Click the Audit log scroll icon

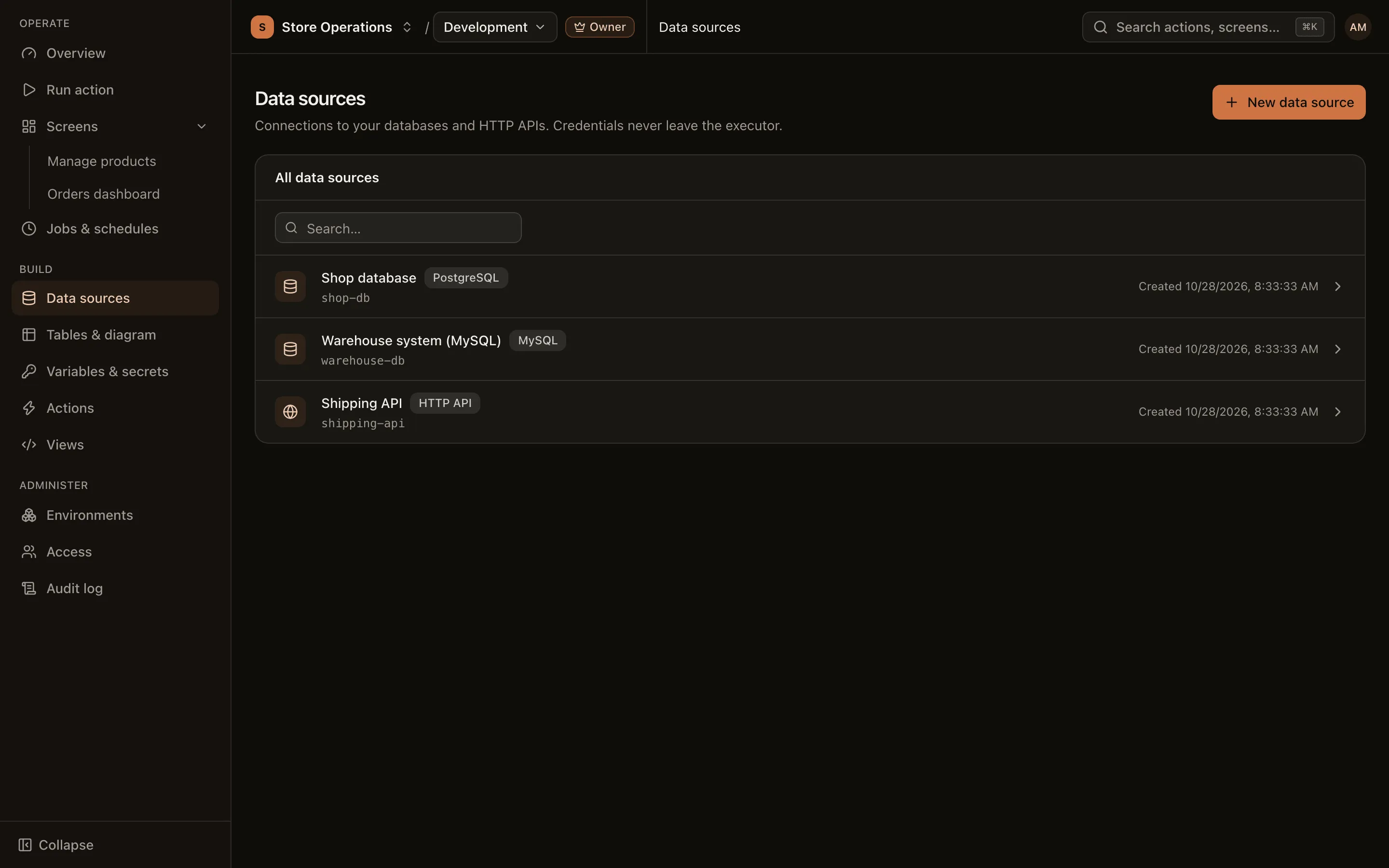tap(29, 588)
